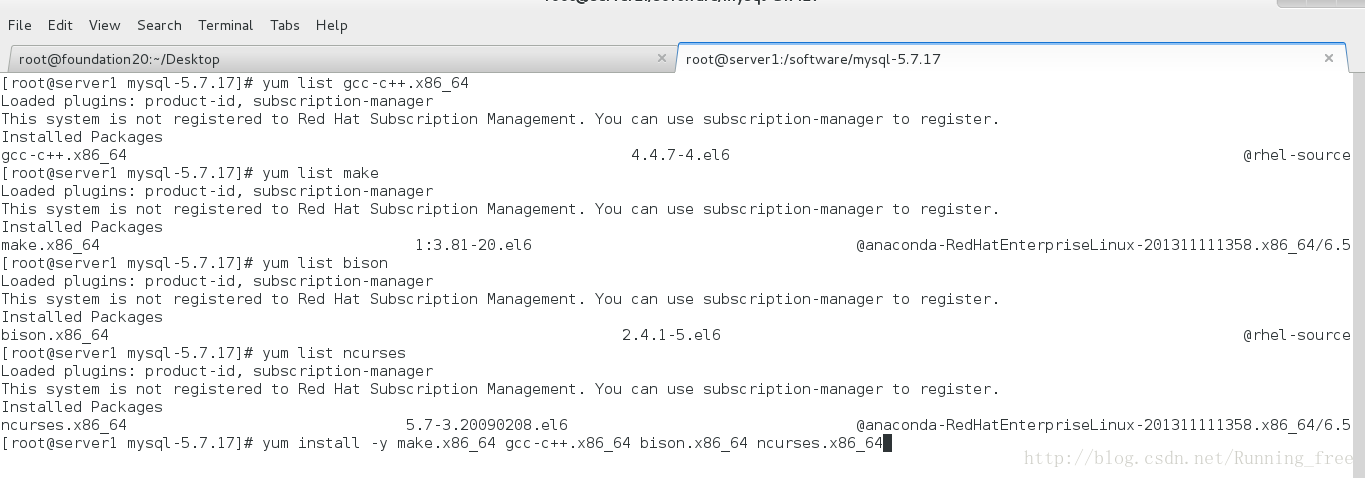This screenshot has width=1365, height=478.
Task: Open the View menu
Action: (104, 25)
